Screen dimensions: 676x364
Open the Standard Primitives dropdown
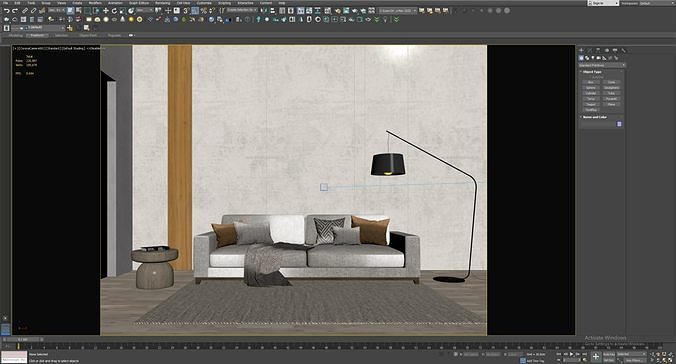click(601, 65)
